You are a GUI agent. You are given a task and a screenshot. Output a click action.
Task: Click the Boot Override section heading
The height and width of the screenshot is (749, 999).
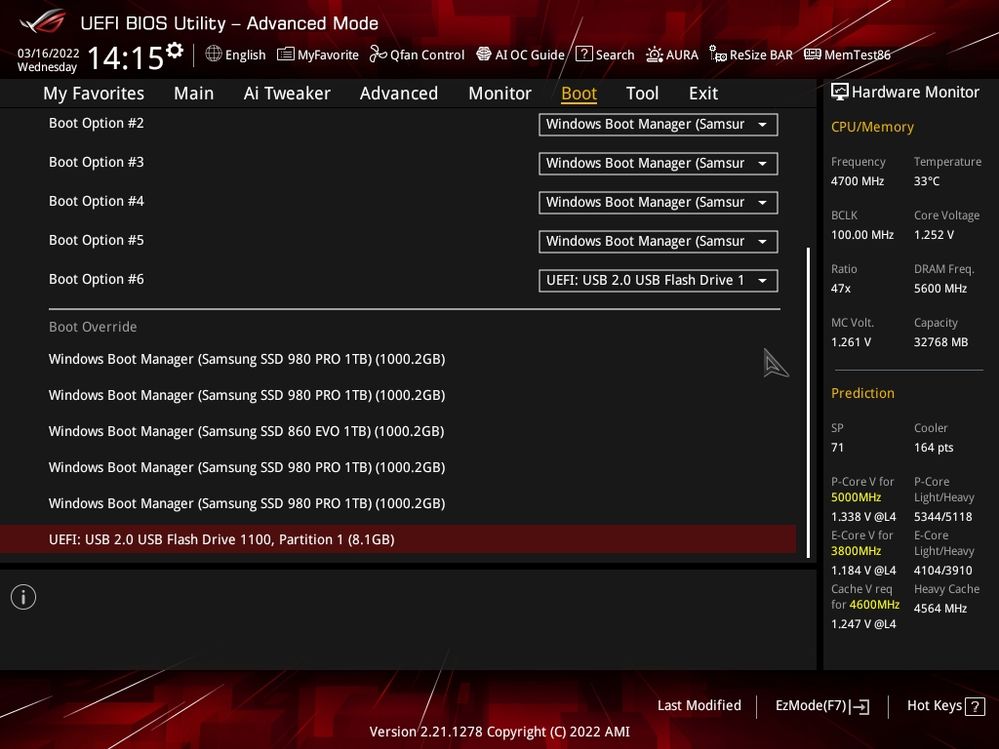(x=93, y=327)
